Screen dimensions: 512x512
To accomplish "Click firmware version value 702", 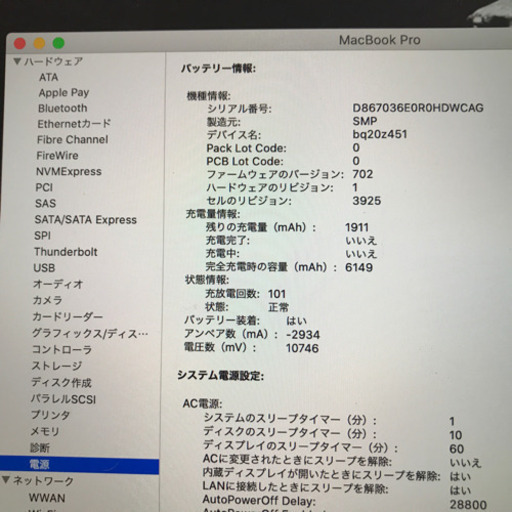I will (x=362, y=174).
